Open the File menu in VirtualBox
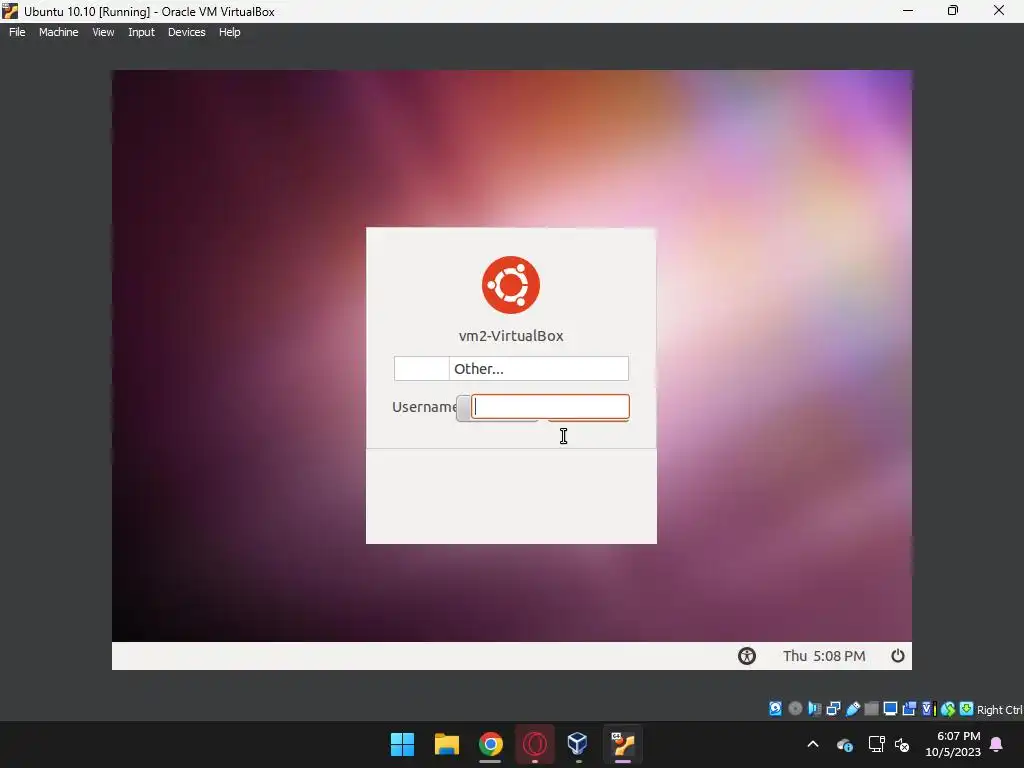 [17, 32]
